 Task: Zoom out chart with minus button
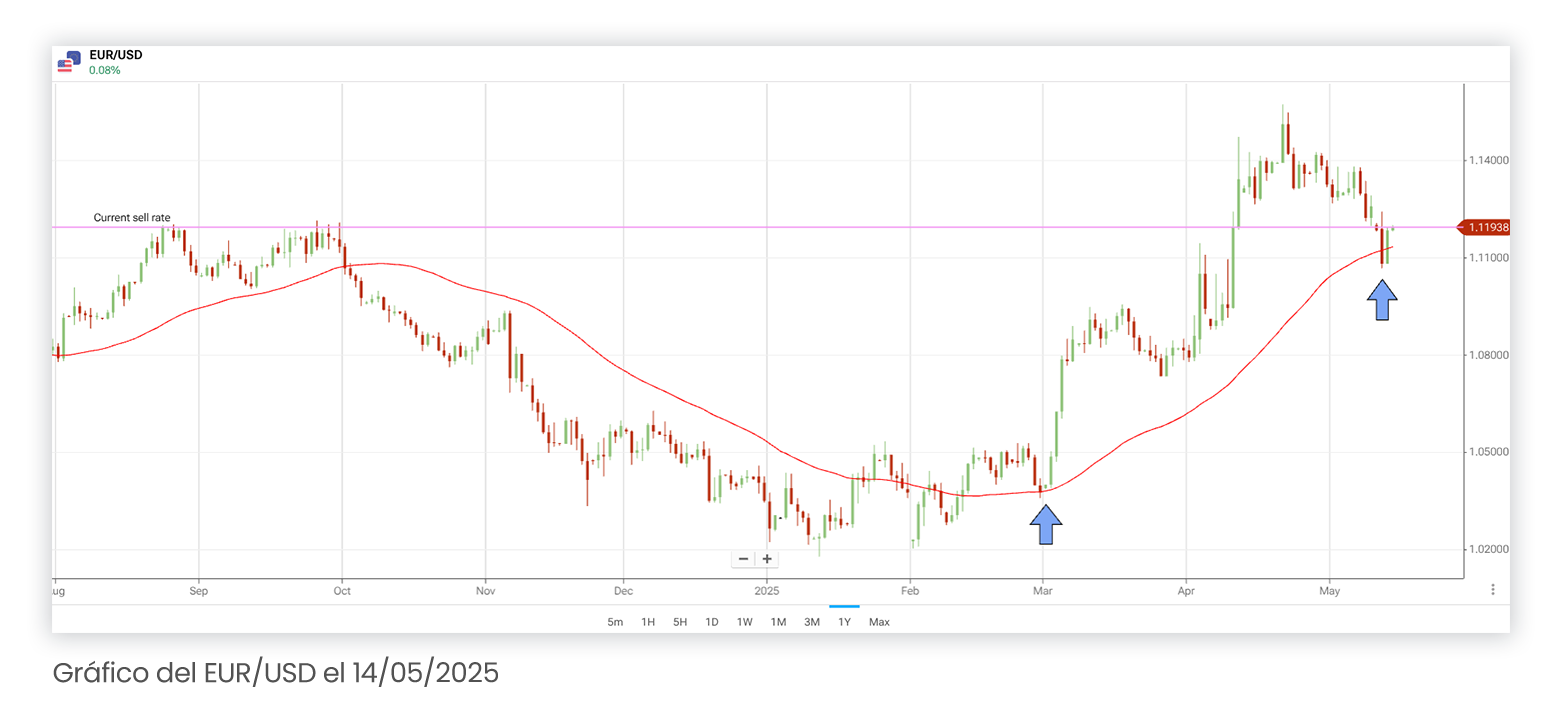tap(743, 559)
